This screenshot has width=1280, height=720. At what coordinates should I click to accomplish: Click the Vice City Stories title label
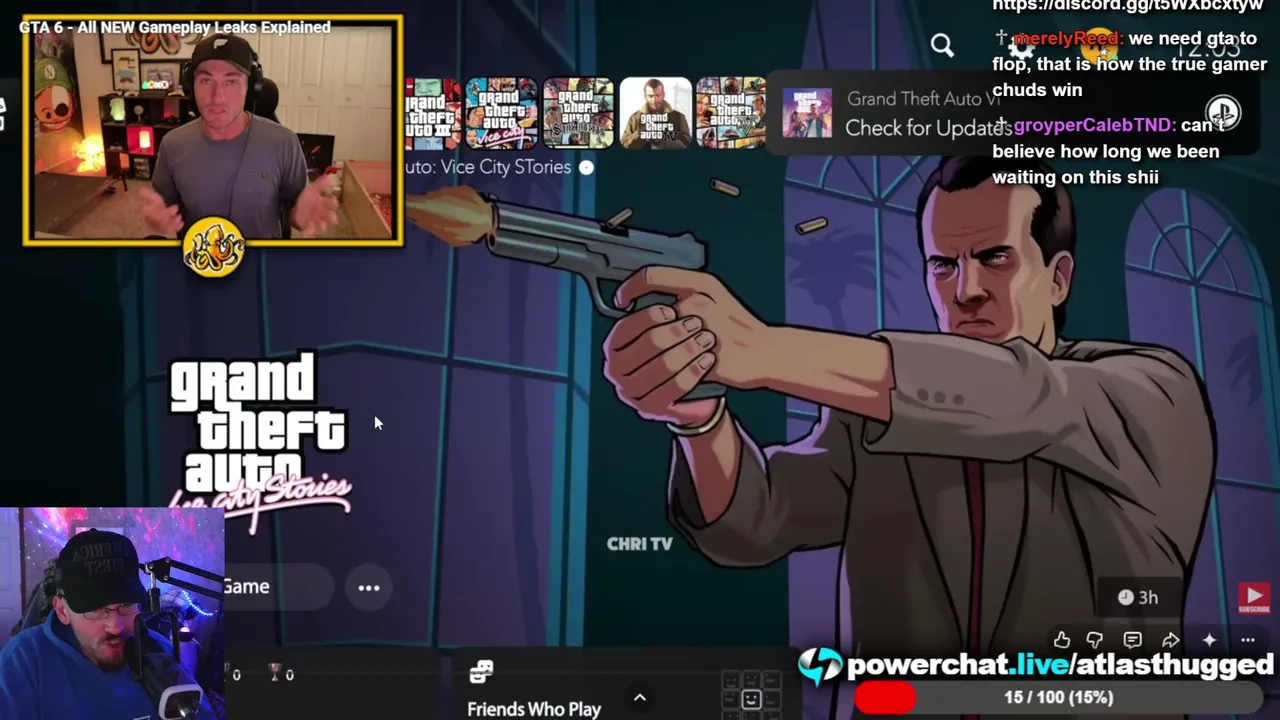tap(488, 167)
